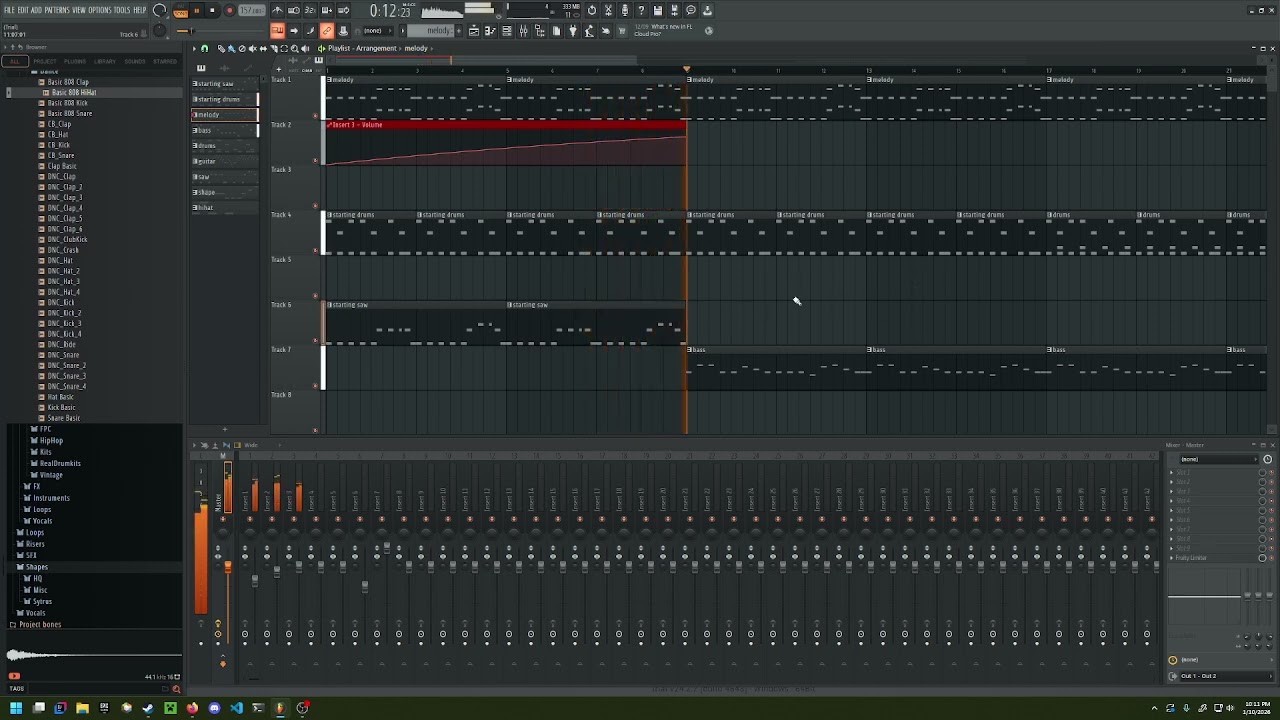Toggle mute dot for Track 4

click(316, 251)
